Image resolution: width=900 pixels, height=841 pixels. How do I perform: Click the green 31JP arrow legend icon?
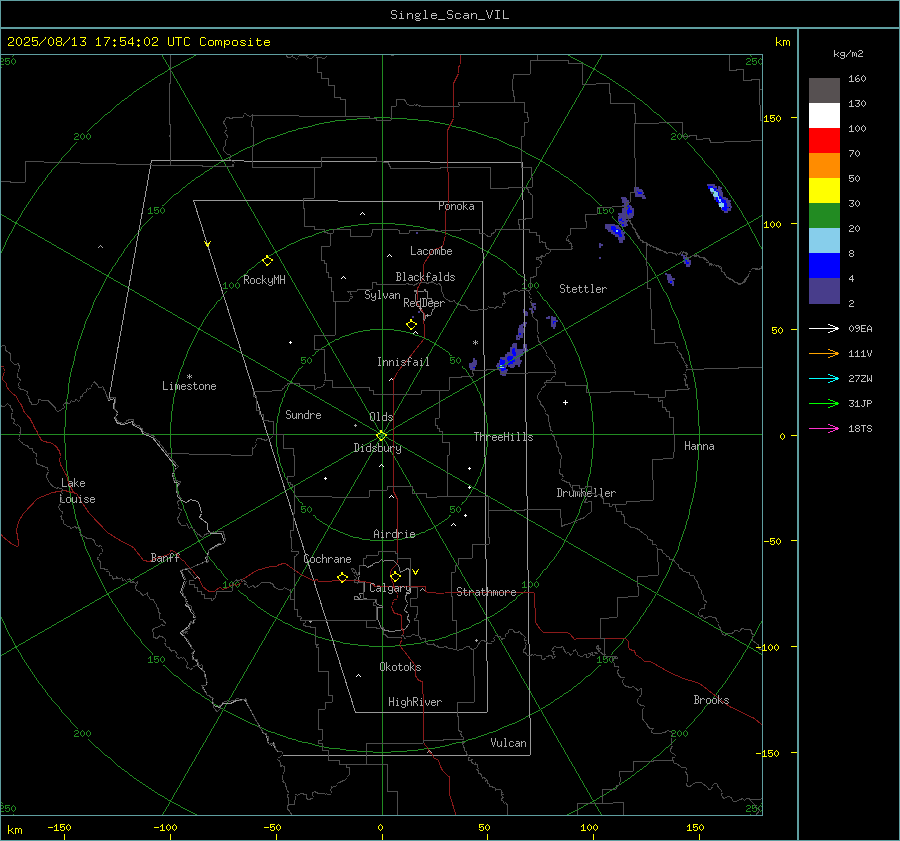[x=824, y=404]
